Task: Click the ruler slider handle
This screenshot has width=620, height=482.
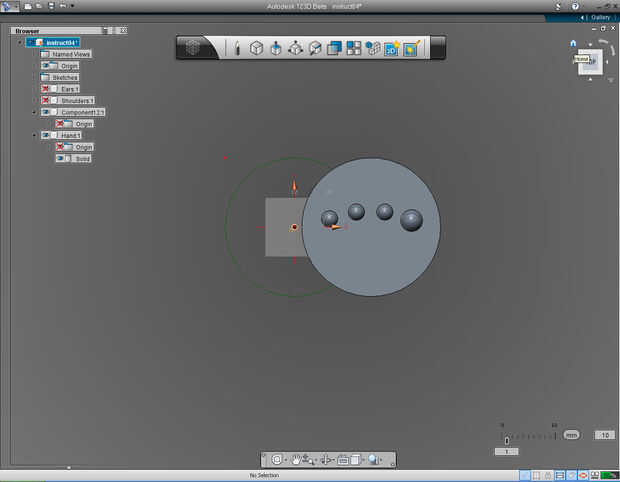Action: 507,440
